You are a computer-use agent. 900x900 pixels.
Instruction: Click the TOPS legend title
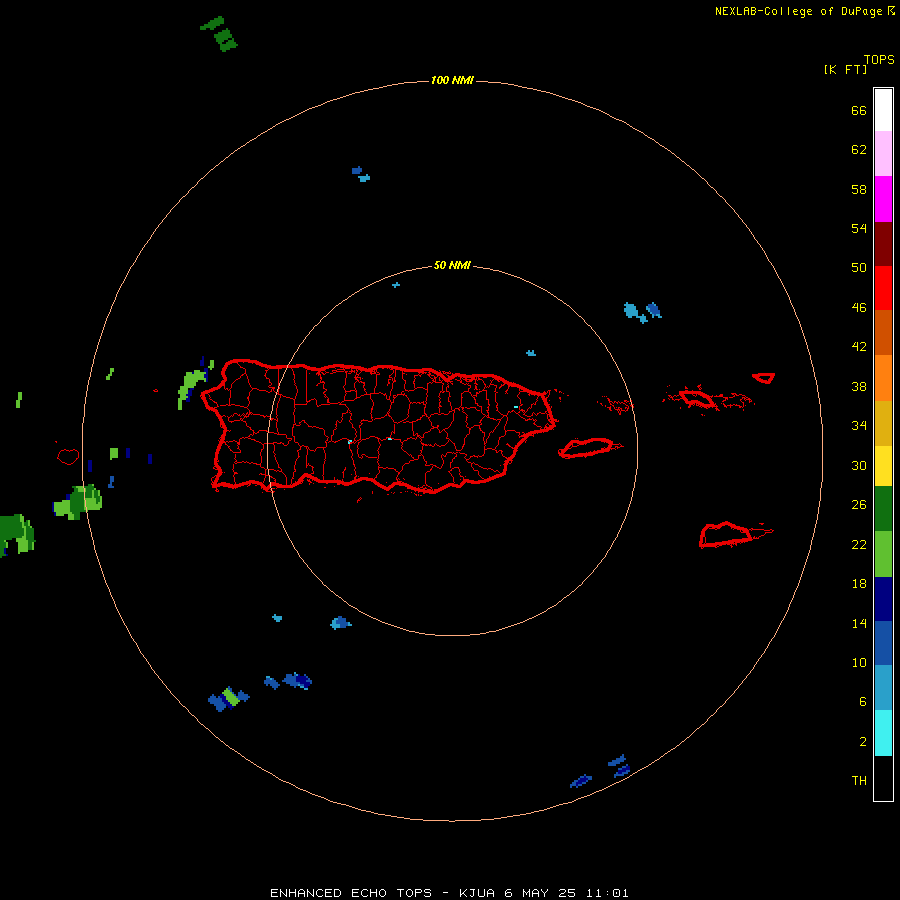[x=879, y=59]
